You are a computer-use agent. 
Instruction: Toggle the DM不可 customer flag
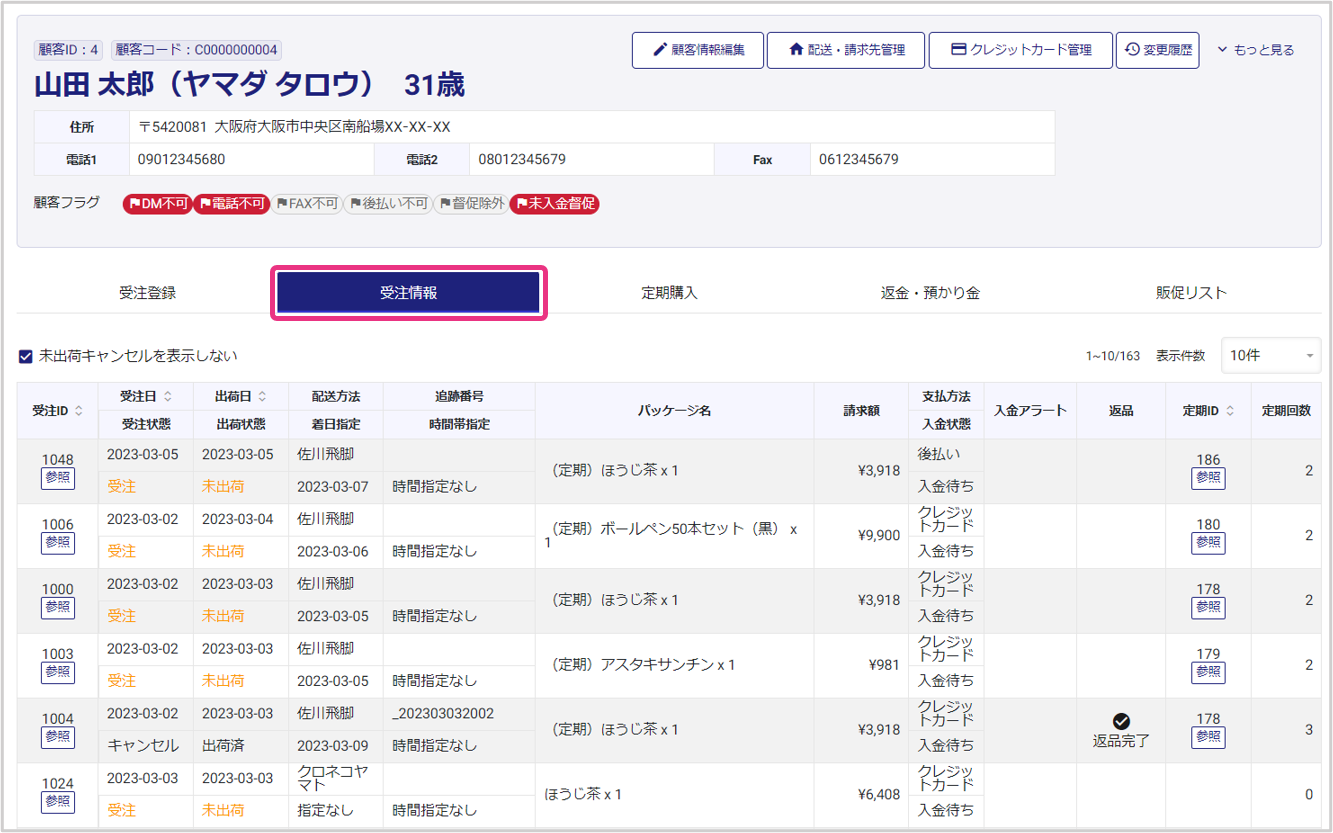tap(157, 204)
